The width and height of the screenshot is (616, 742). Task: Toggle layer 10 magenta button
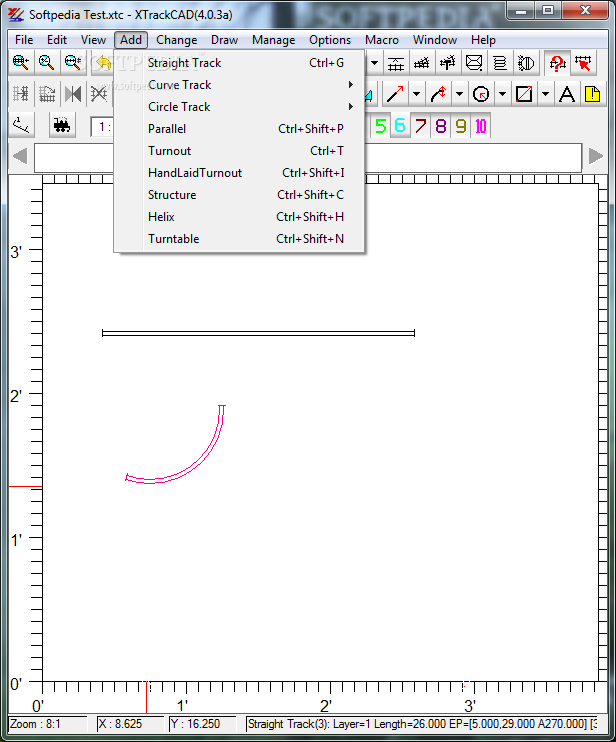[481, 125]
